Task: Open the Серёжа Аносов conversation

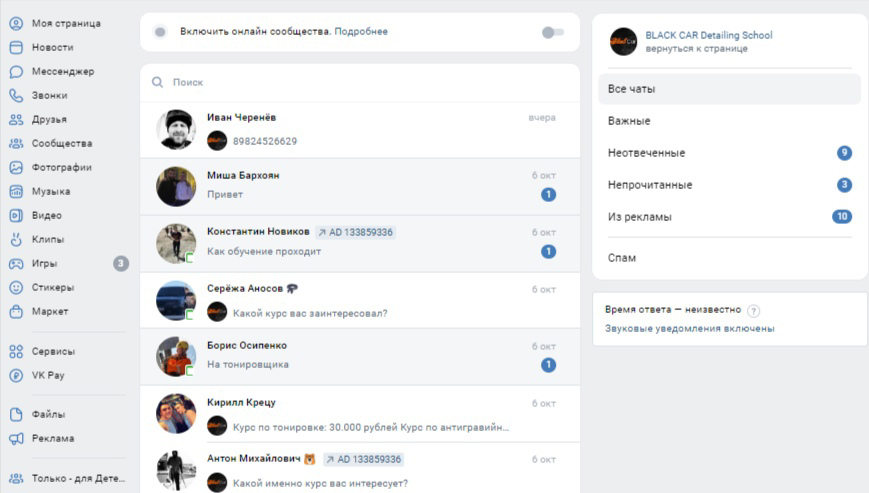Action: (x=360, y=301)
